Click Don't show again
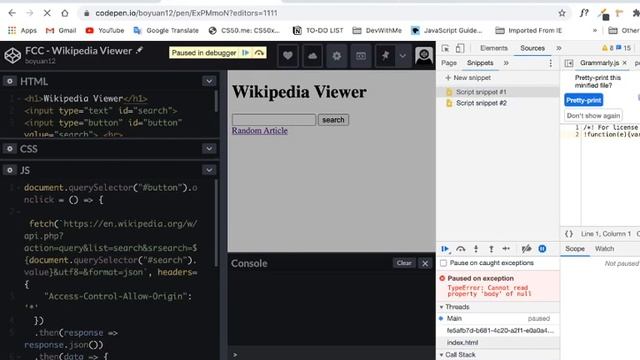The height and width of the screenshot is (360, 640). [x=593, y=116]
